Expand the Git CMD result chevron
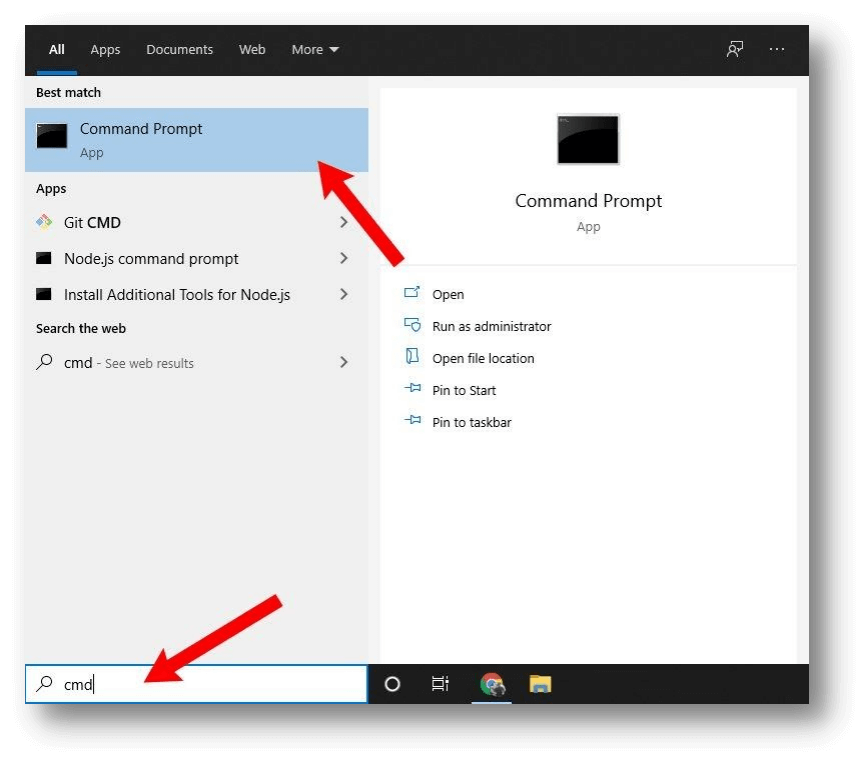868x765 pixels. (x=344, y=222)
